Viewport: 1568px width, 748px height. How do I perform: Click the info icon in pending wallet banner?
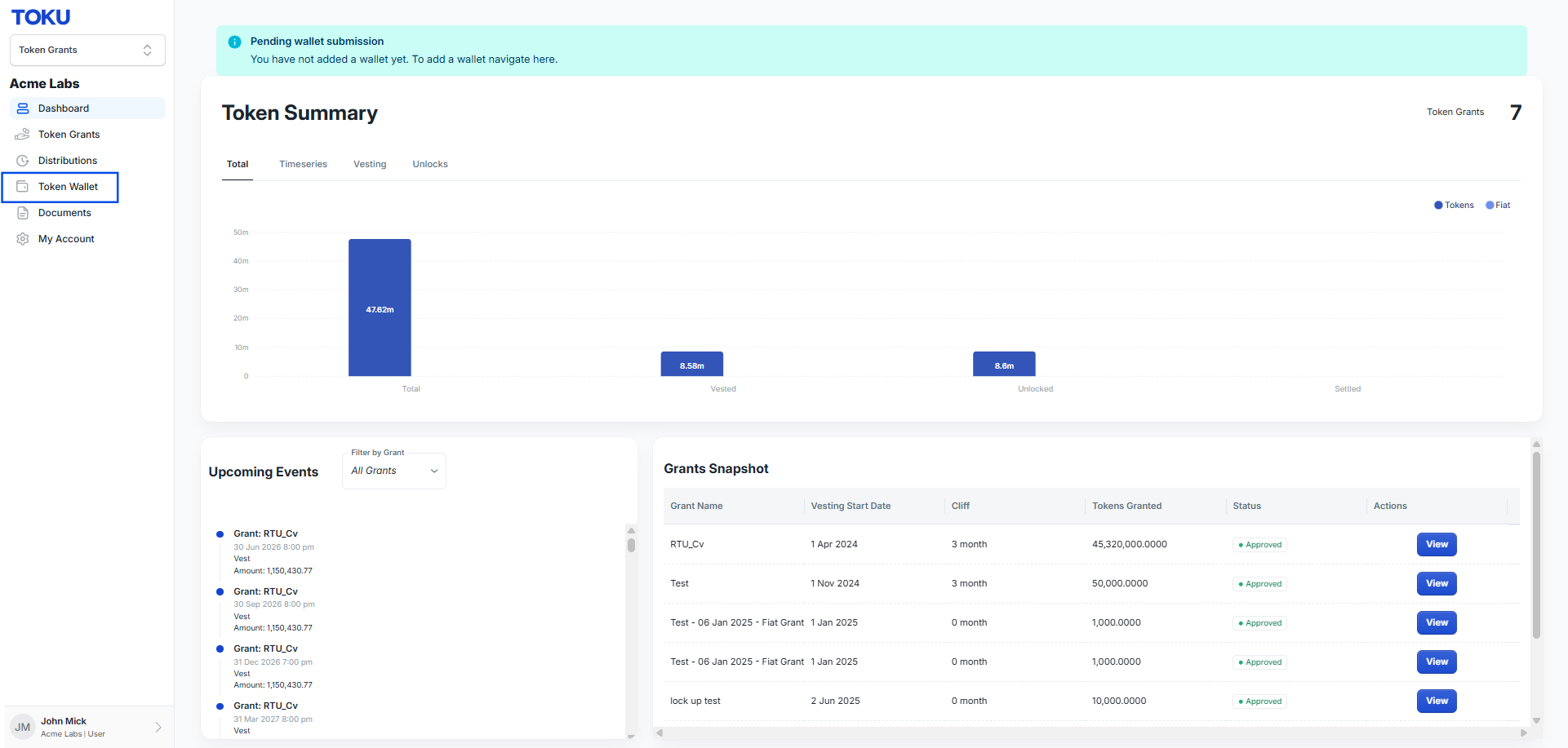234,42
